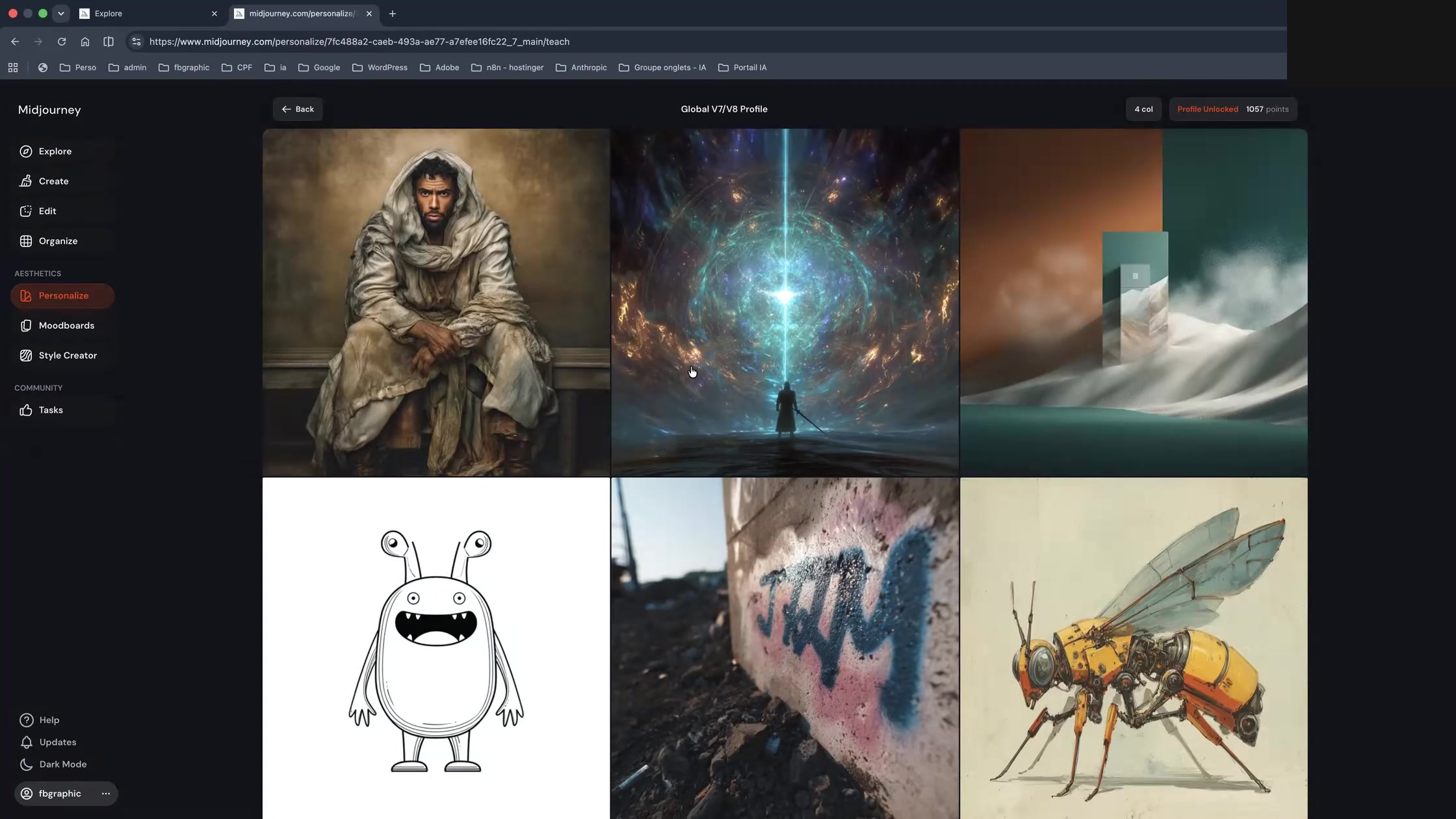Open the Groupe onglets - IA folder
The width and height of the screenshot is (1456, 819).
tap(662, 68)
